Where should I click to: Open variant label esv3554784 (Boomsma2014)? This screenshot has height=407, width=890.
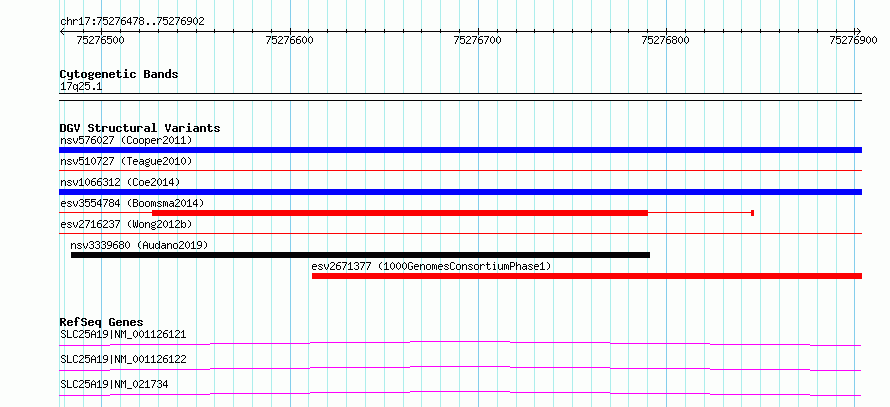132,203
